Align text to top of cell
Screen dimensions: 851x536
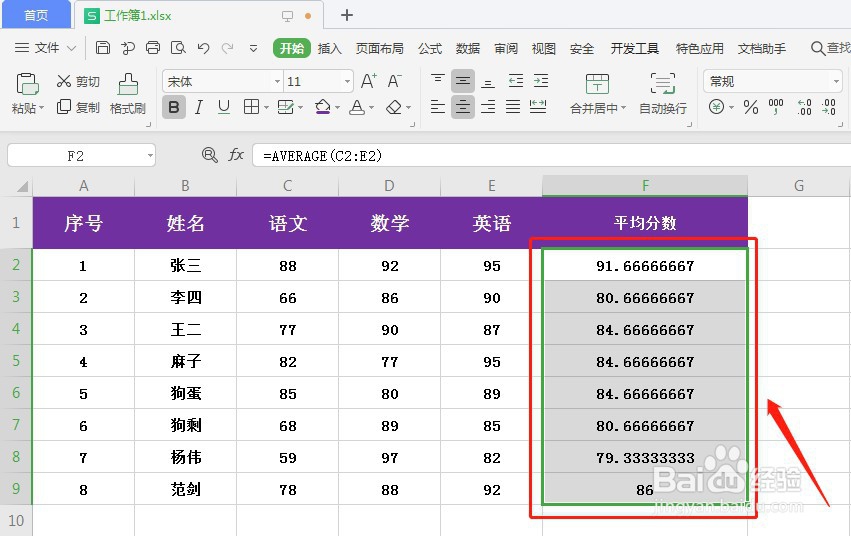pyautogui.click(x=437, y=81)
